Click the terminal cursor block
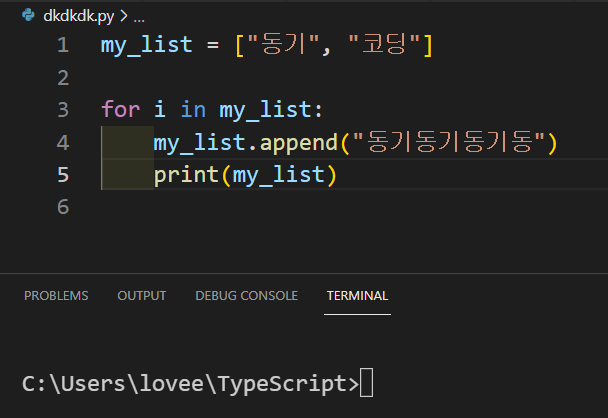 366,383
